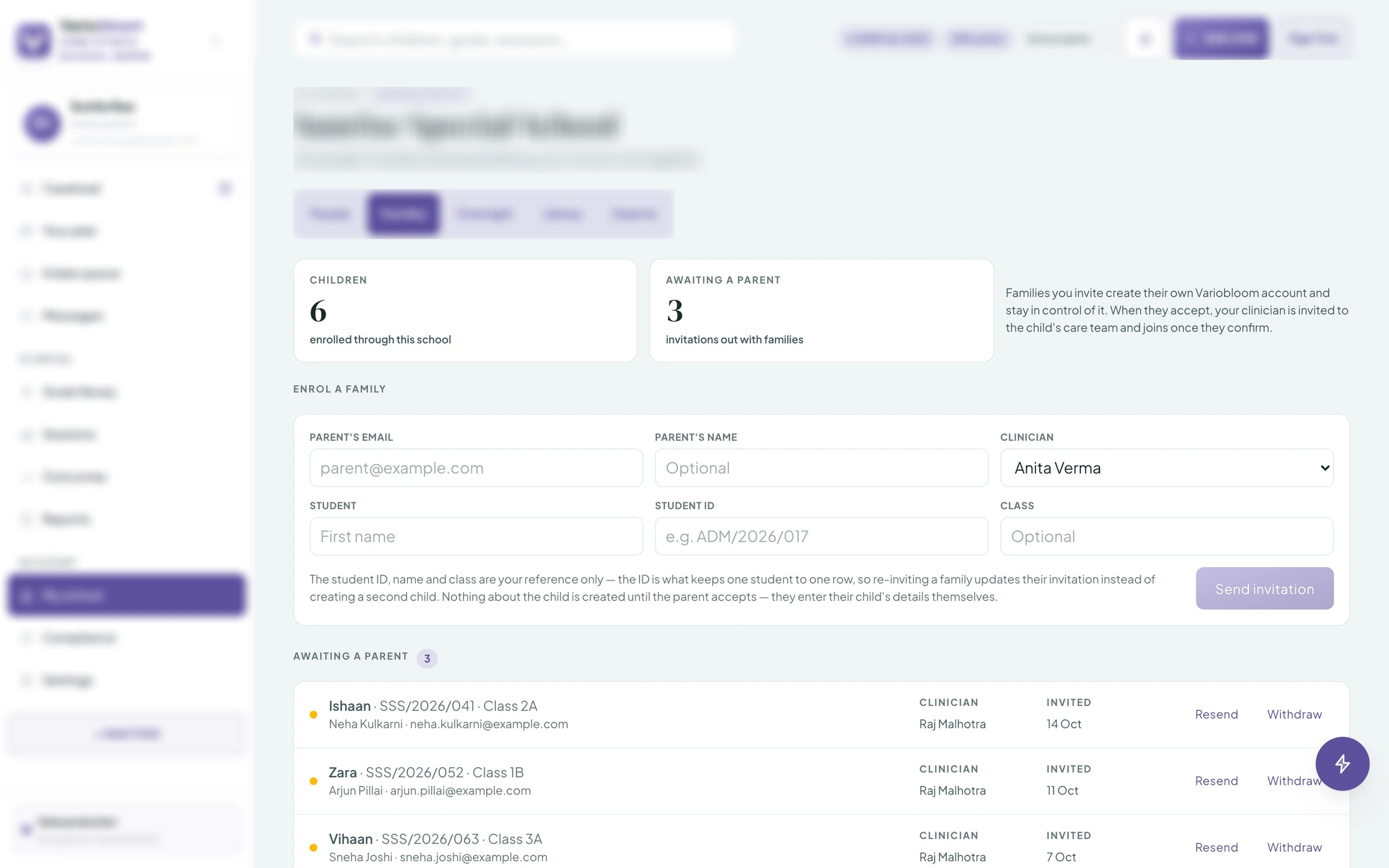This screenshot has height=868, width=1389.
Task: Click the Send invitation button
Action: click(1265, 589)
